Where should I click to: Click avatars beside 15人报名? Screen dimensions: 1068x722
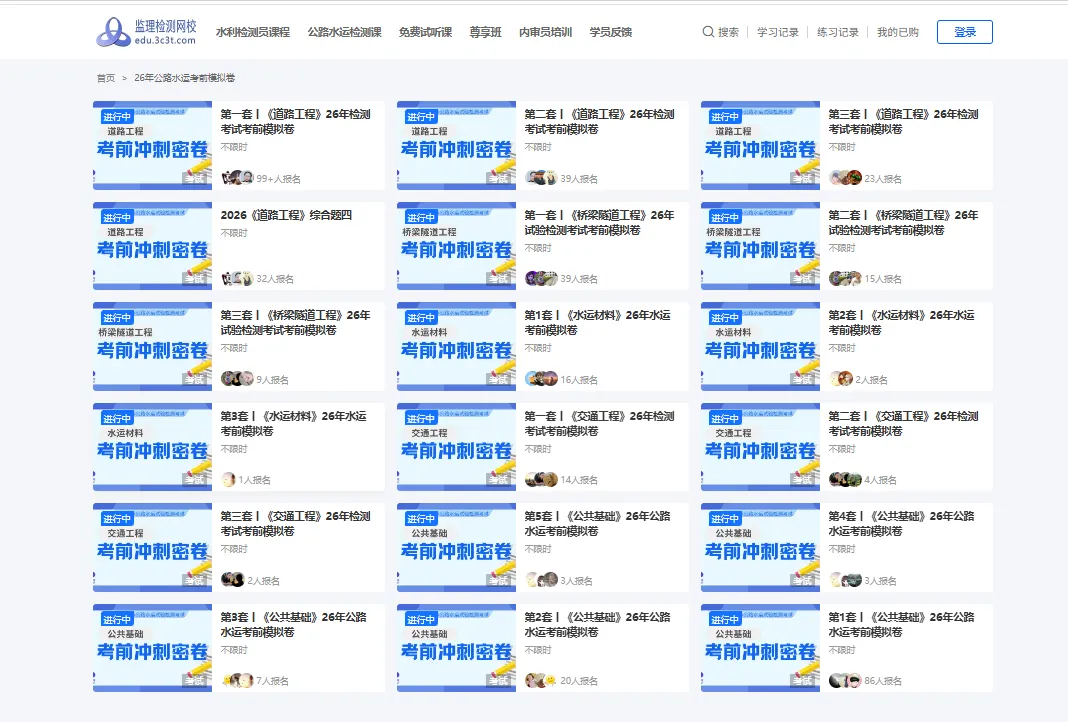(845, 279)
